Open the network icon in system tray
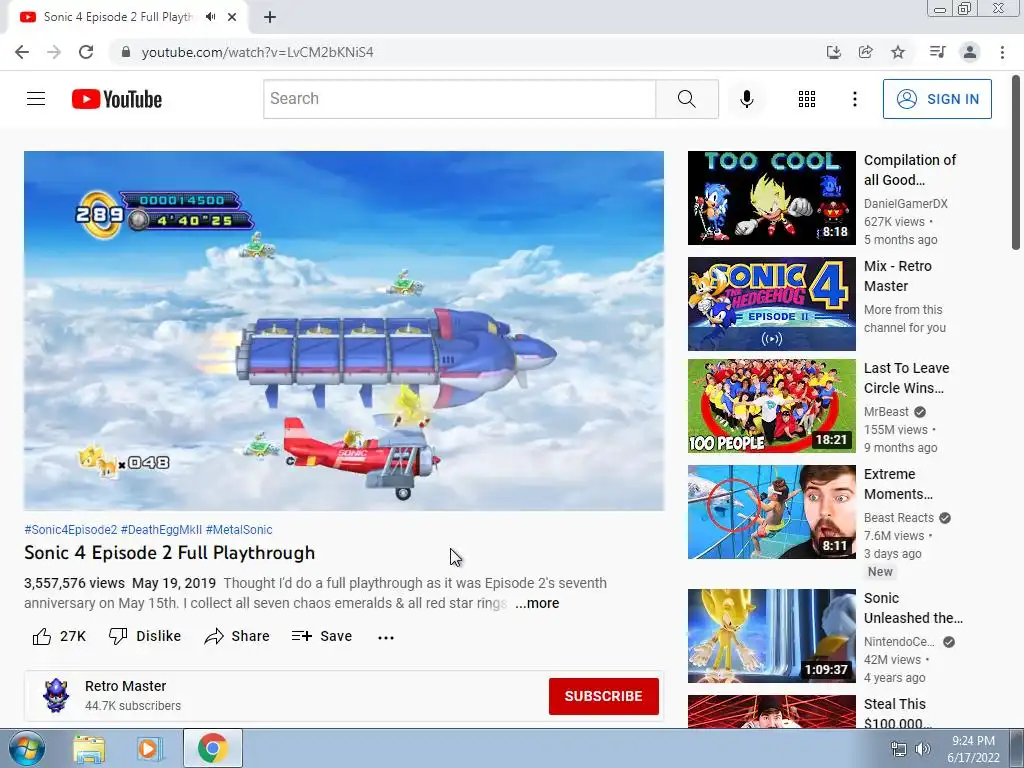 [x=899, y=749]
